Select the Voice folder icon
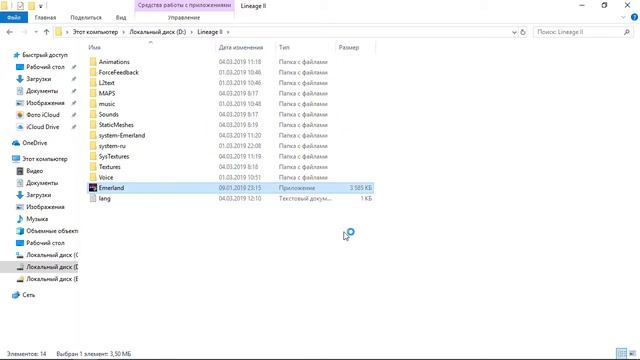The image size is (640, 360). [93, 178]
